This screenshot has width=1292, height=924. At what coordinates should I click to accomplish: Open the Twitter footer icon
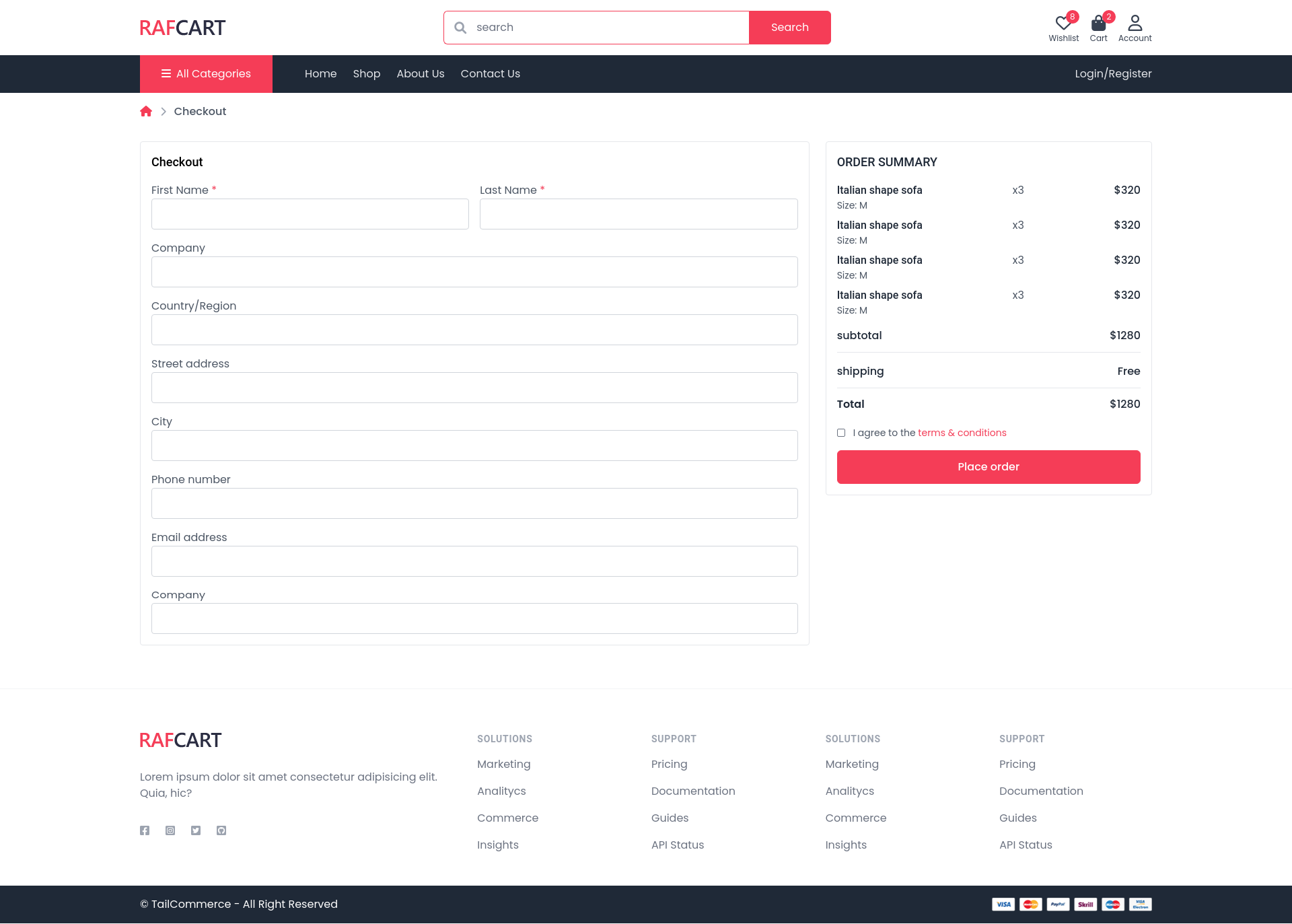point(196,830)
